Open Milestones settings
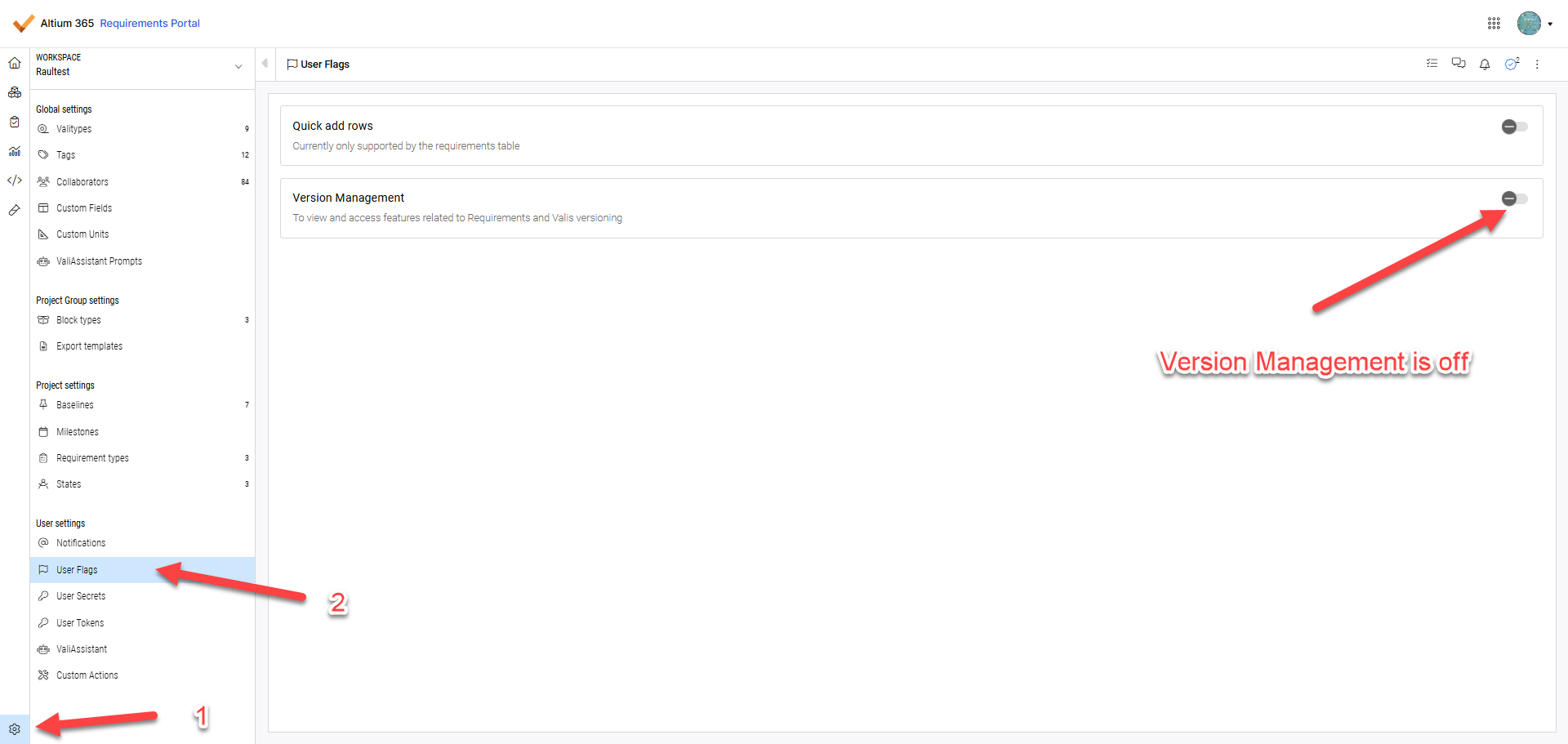Viewport: 1568px width, 744px height. point(142,432)
